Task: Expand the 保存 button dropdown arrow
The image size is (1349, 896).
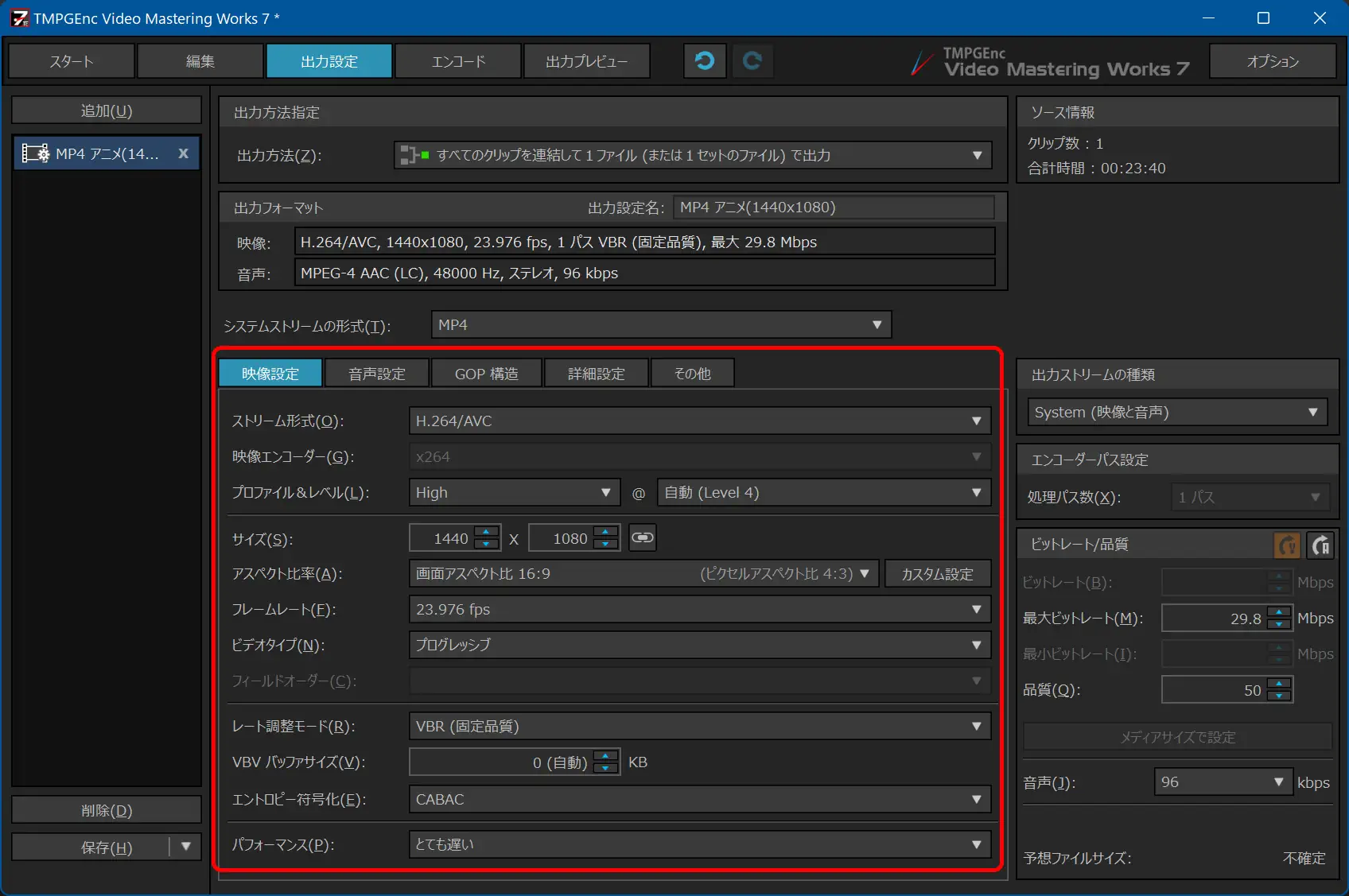Action: coord(186,847)
